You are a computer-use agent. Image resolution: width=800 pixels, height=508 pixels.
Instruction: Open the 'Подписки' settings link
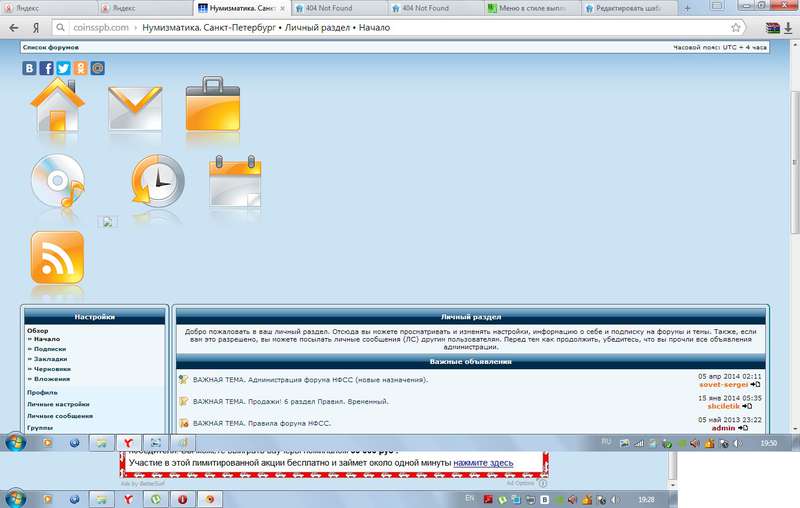pos(52,349)
